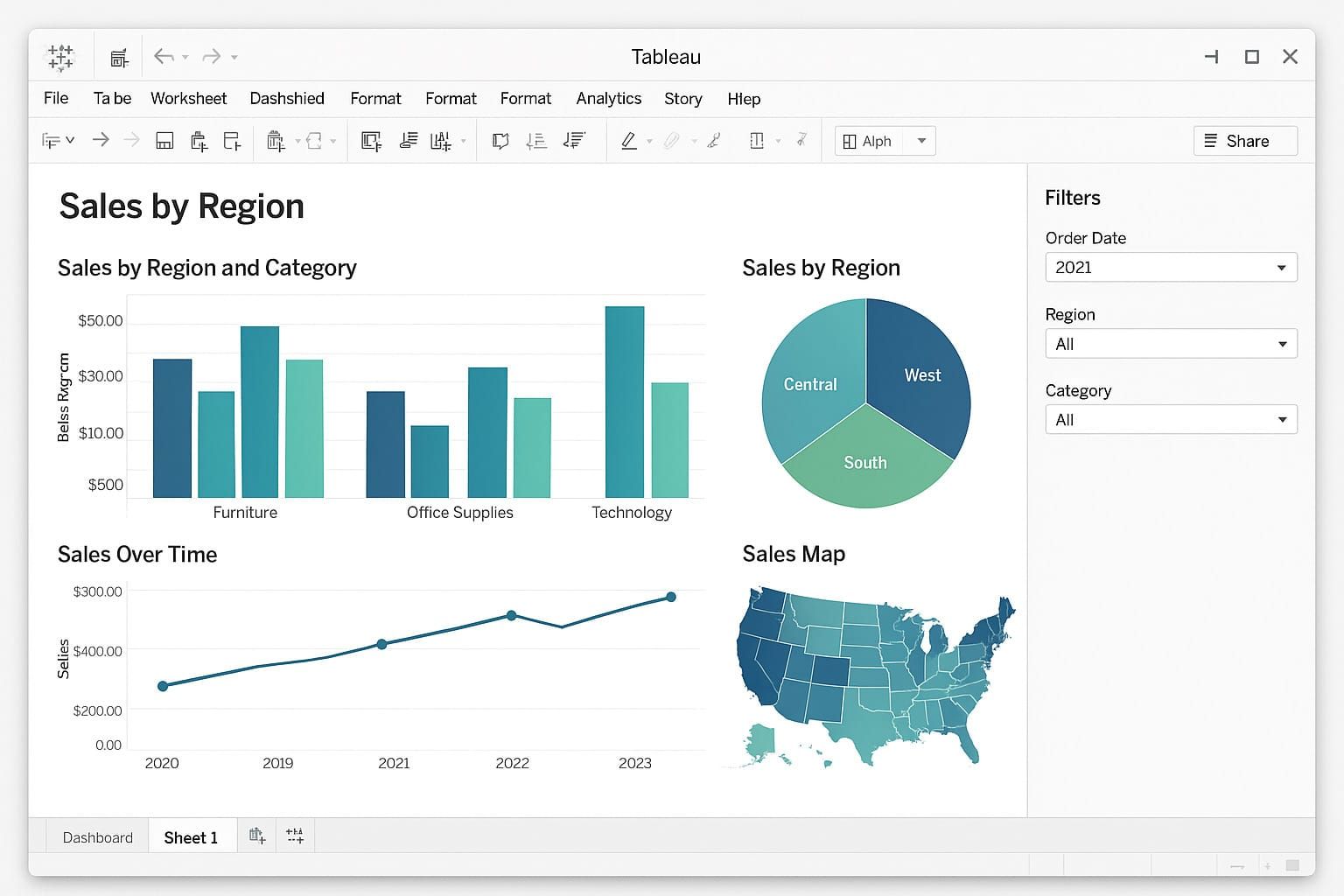The width and height of the screenshot is (1344, 896).
Task: Click the undo back arrow
Action: (164, 57)
